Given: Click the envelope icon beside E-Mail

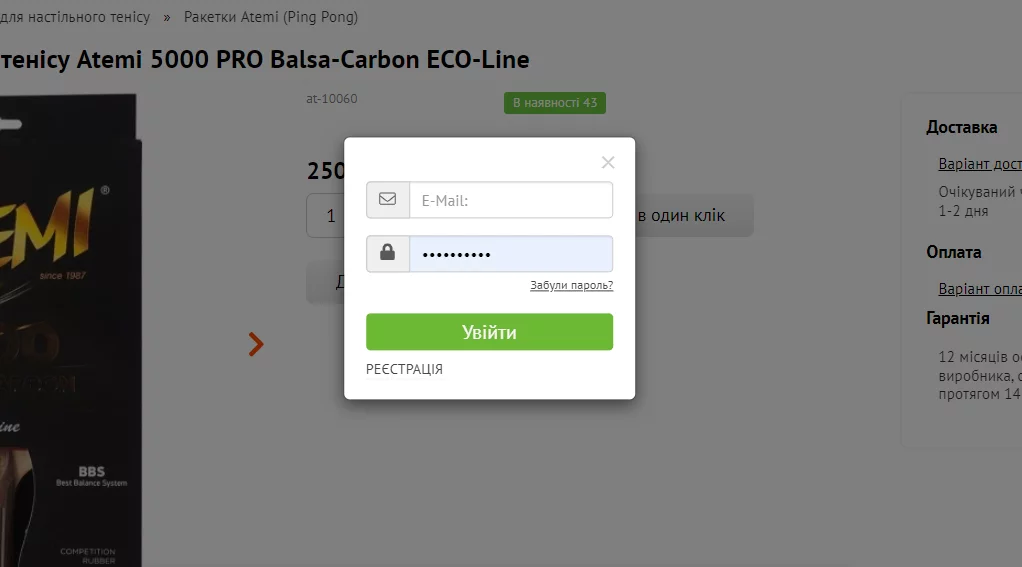Looking at the screenshot, I should [x=388, y=200].
